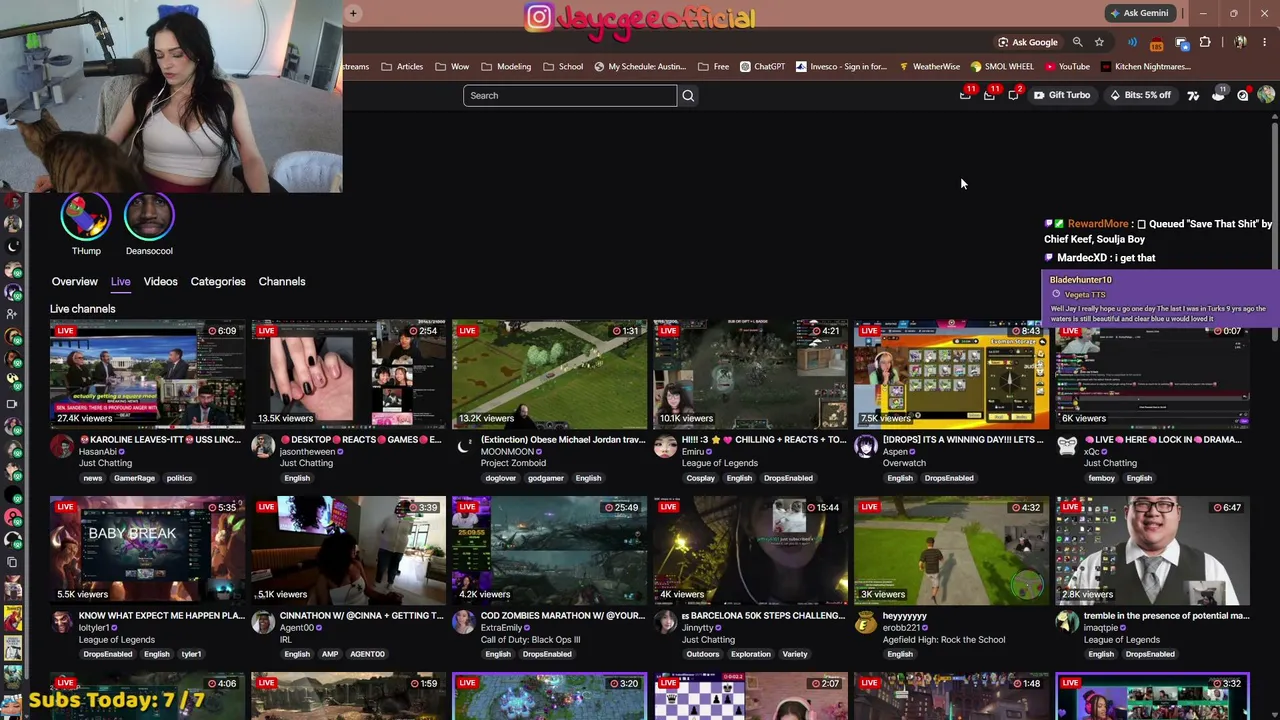
Task: Open the Aspen channel avatar
Action: click(x=866, y=446)
